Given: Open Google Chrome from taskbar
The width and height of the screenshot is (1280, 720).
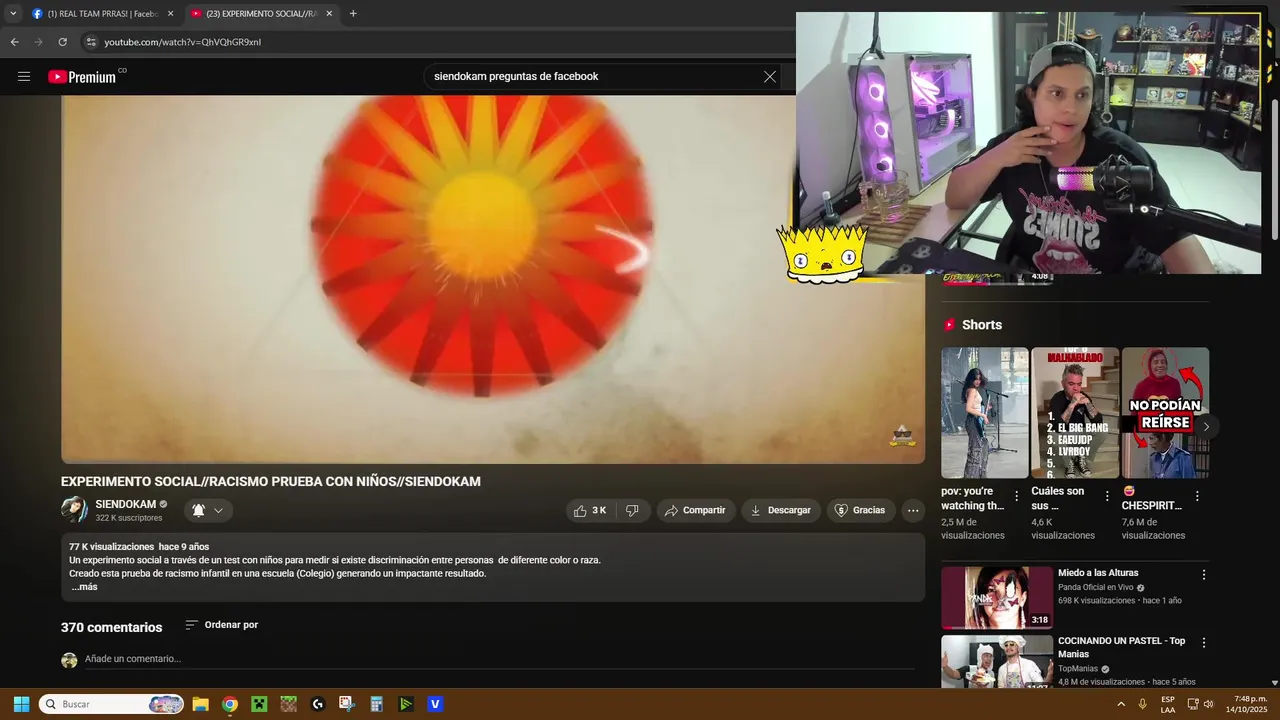Looking at the screenshot, I should (x=230, y=704).
